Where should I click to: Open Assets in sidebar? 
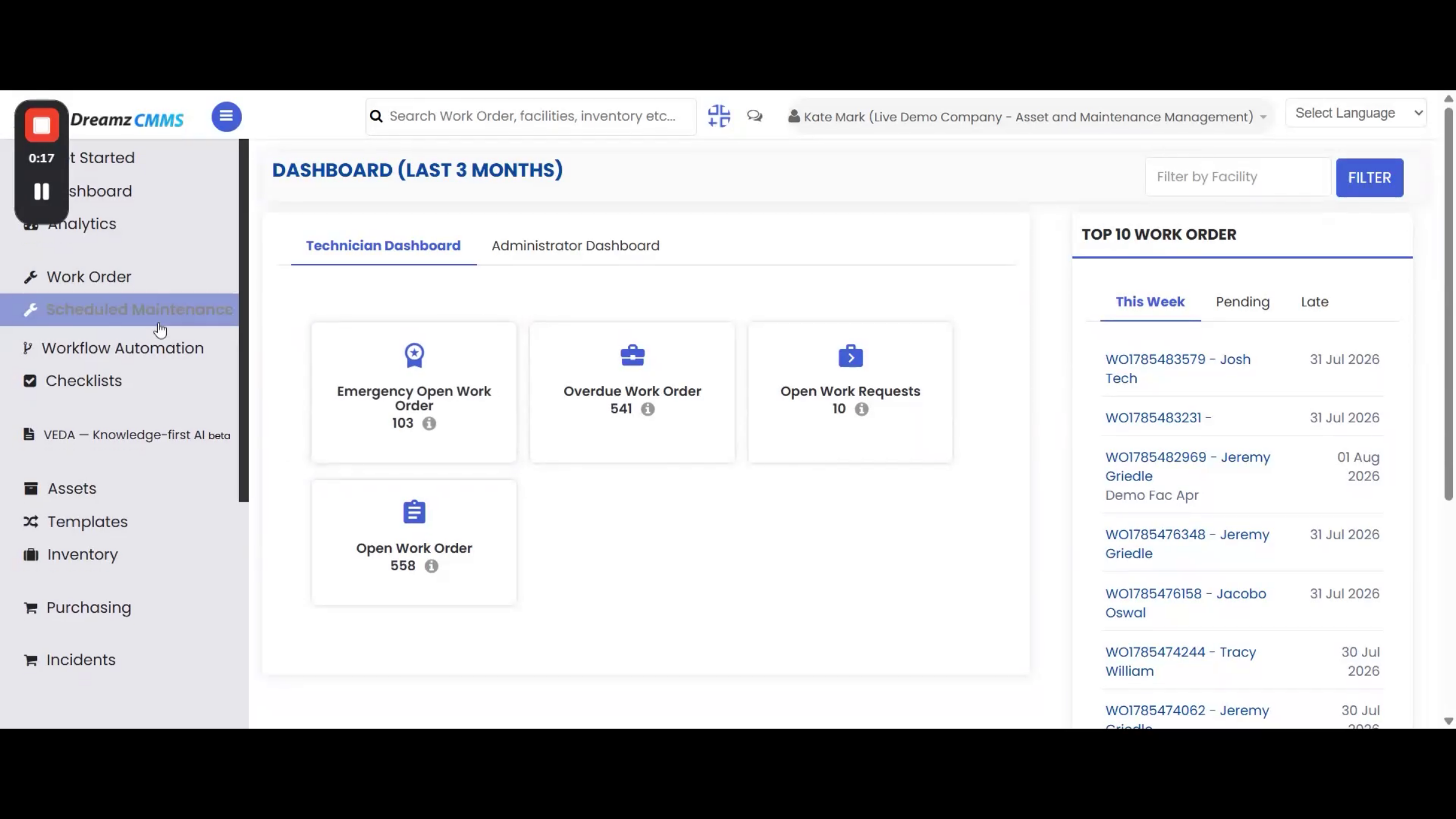pos(72,488)
